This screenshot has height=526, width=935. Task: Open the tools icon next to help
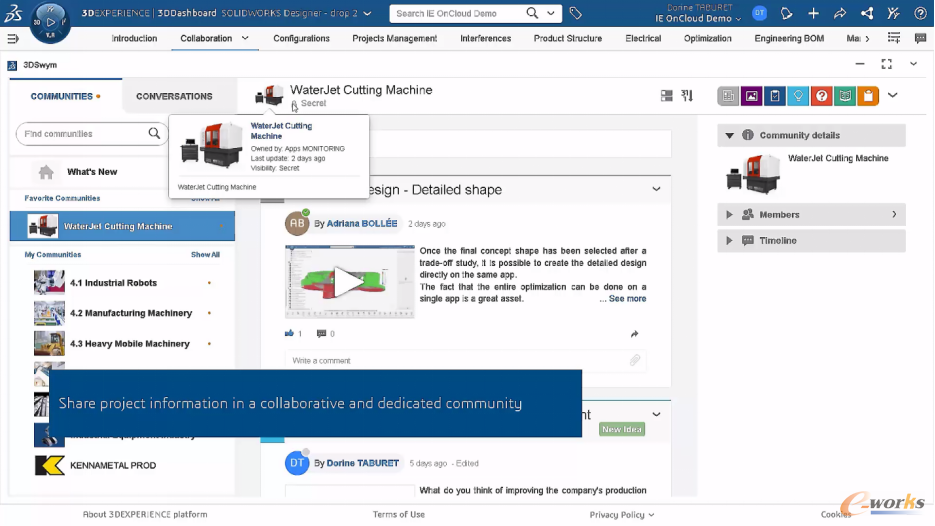pos(893,13)
